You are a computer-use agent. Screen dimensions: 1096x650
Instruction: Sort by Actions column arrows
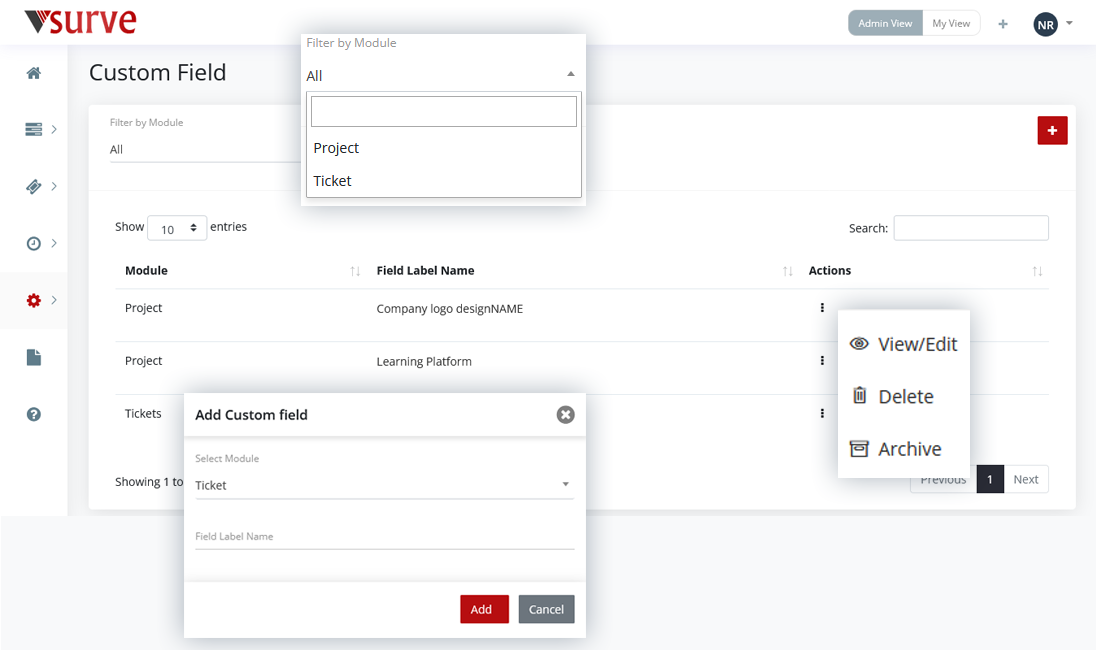pyautogui.click(x=1037, y=271)
